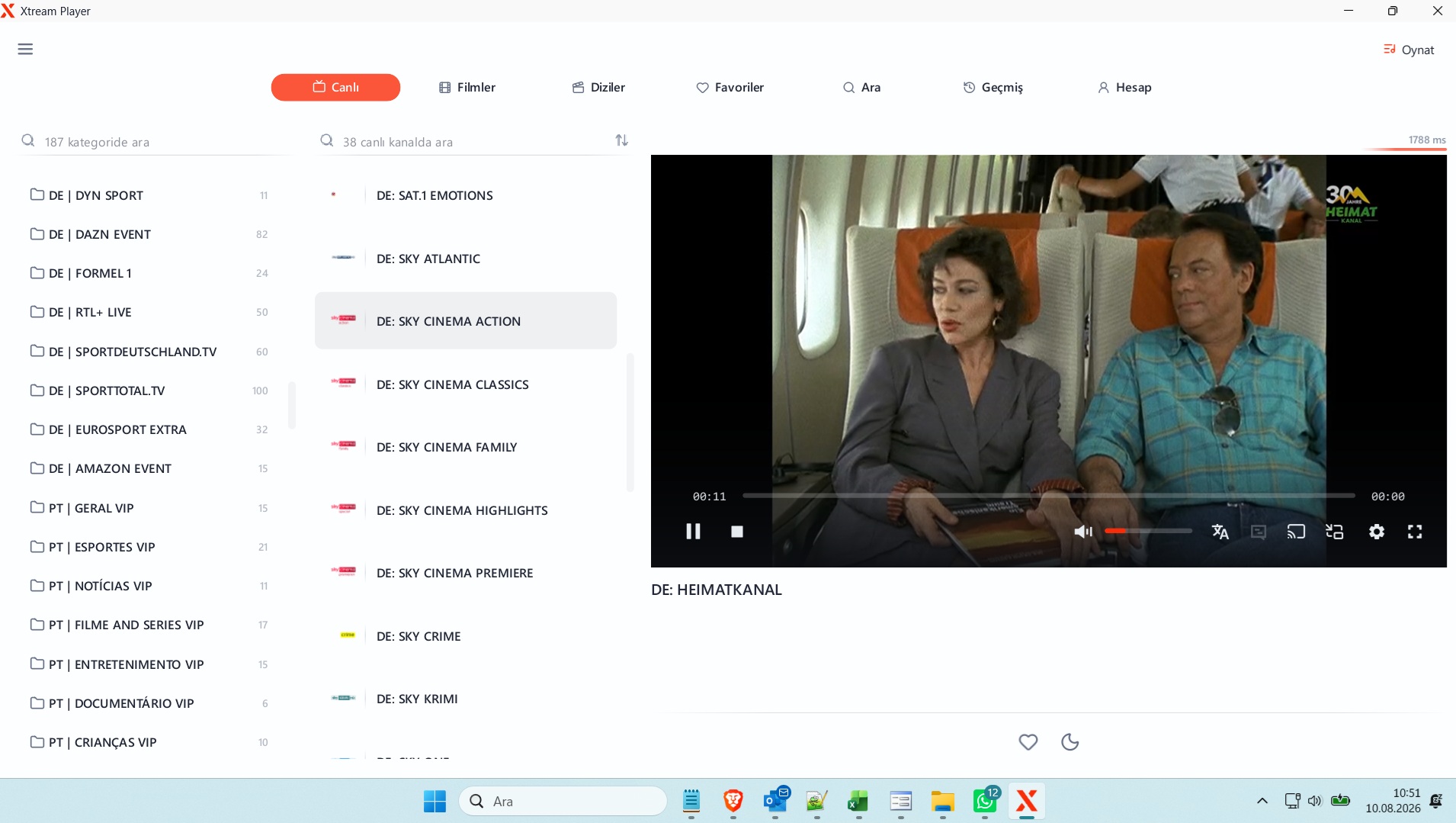
Task: Click the category list scrollbar
Action: click(292, 405)
